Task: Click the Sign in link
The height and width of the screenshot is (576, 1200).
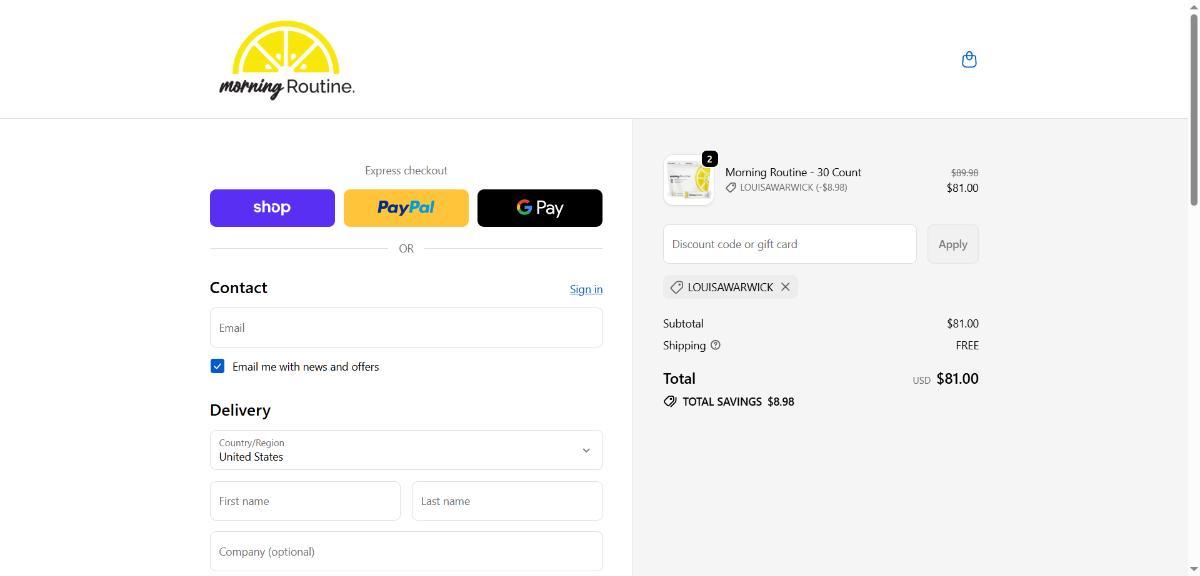Action: pyautogui.click(x=586, y=289)
